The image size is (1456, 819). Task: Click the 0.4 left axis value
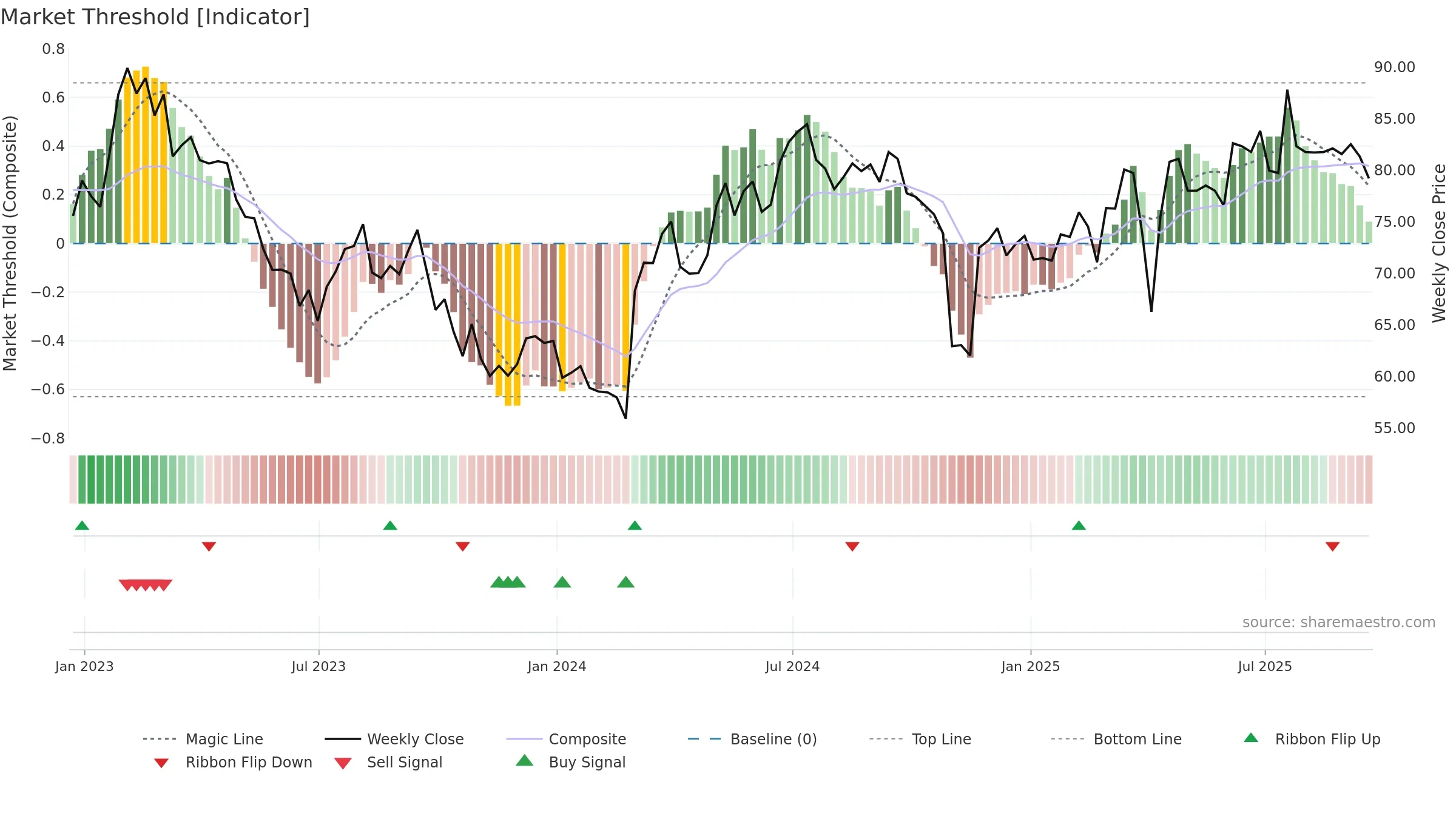(53, 146)
